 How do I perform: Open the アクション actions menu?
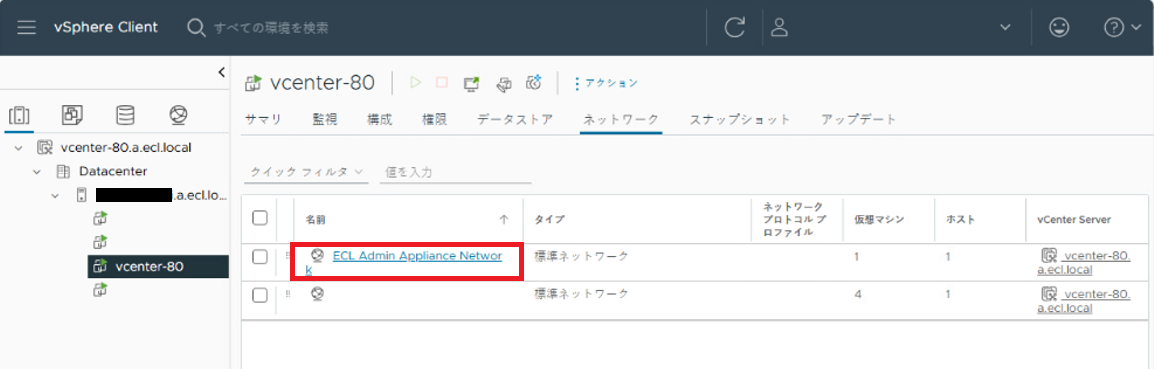[606, 83]
